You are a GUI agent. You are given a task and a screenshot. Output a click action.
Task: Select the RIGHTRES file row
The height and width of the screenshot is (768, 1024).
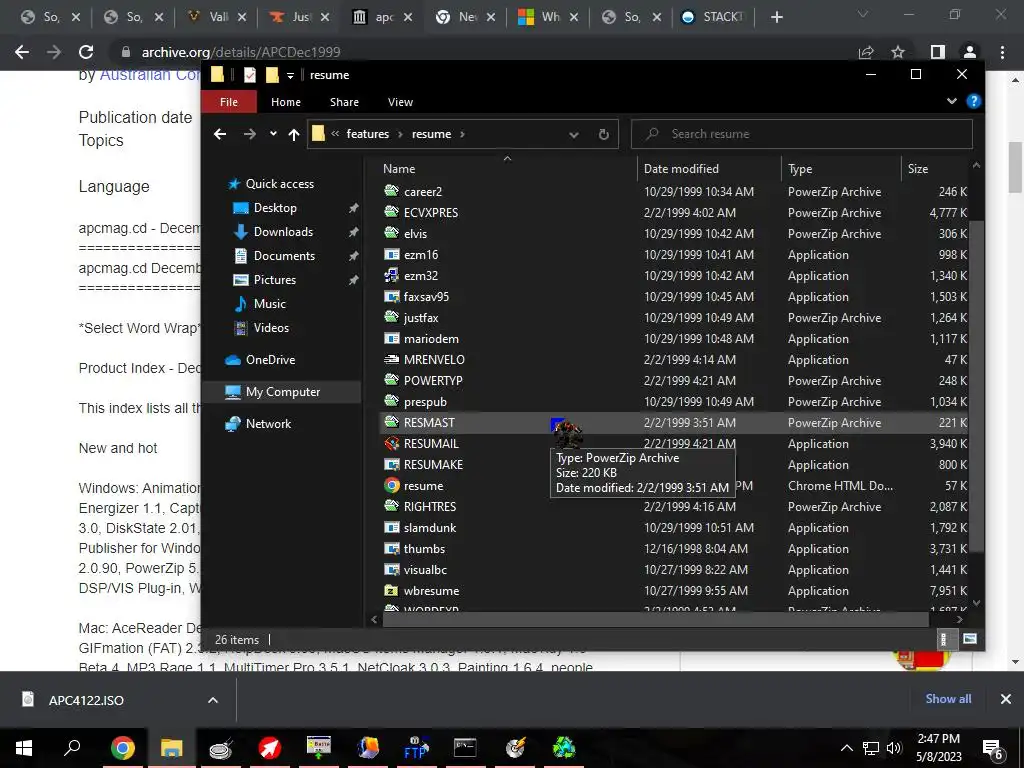pyautogui.click(x=675, y=507)
